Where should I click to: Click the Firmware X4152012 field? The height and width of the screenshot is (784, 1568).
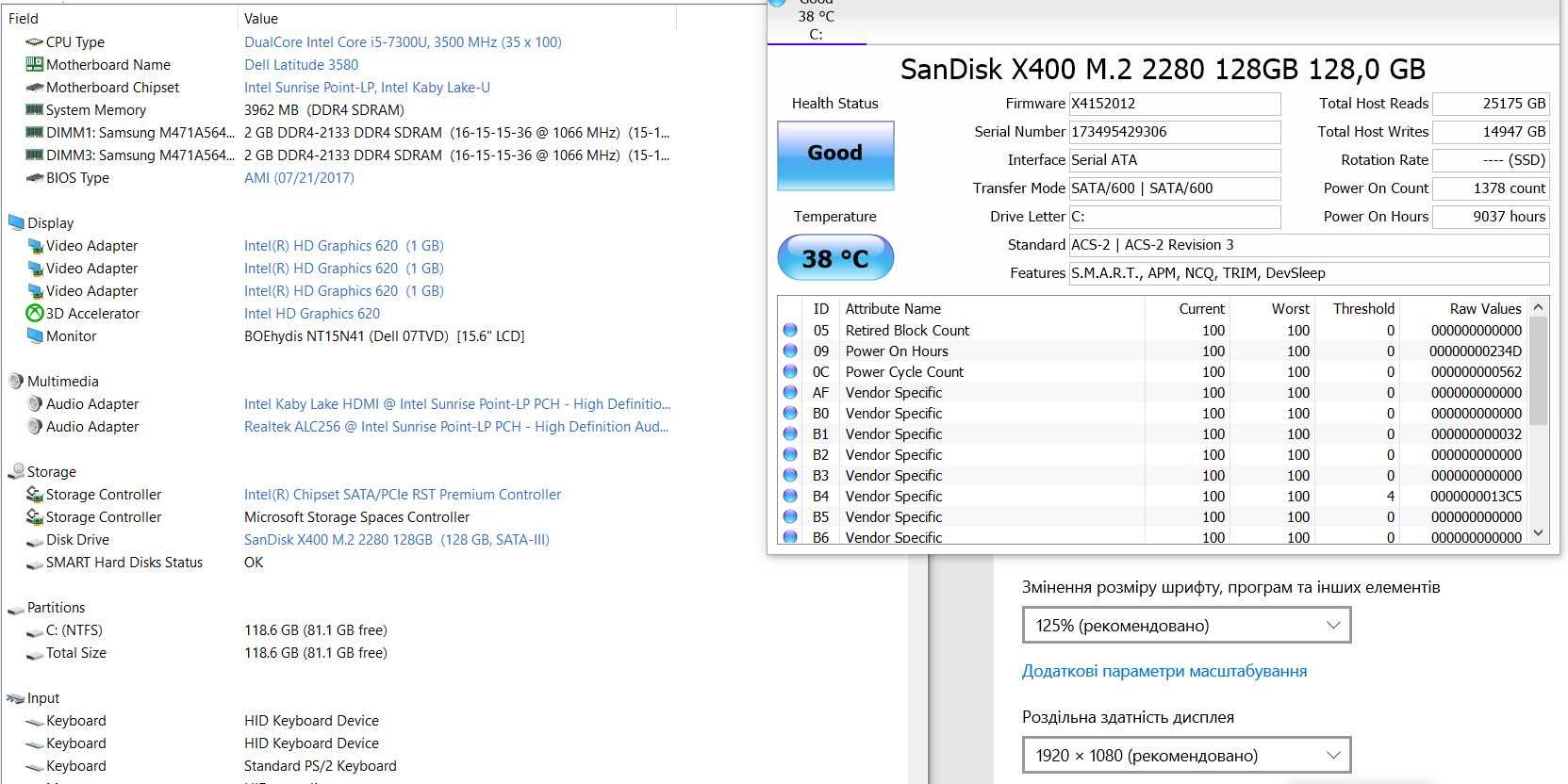click(x=1175, y=104)
